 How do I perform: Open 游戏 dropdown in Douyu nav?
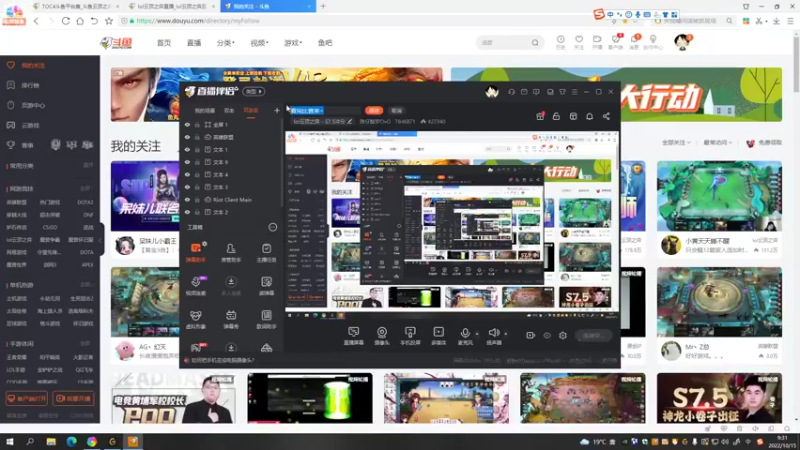293,43
